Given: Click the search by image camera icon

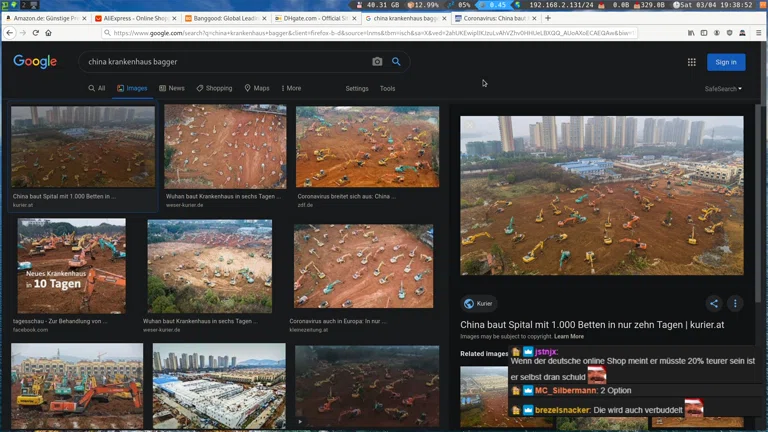Looking at the screenshot, I should point(377,62).
